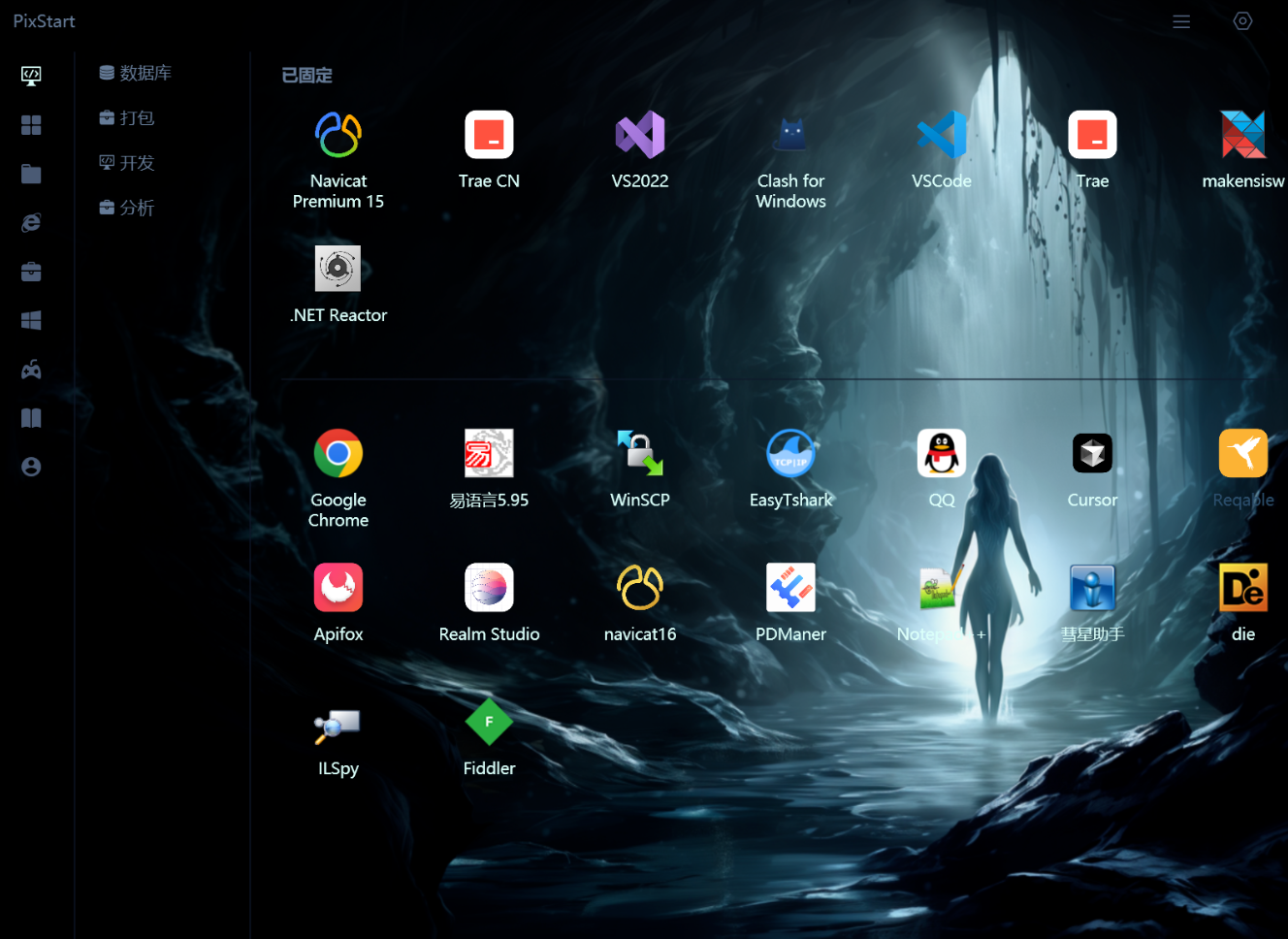Start VS2022

click(x=640, y=135)
